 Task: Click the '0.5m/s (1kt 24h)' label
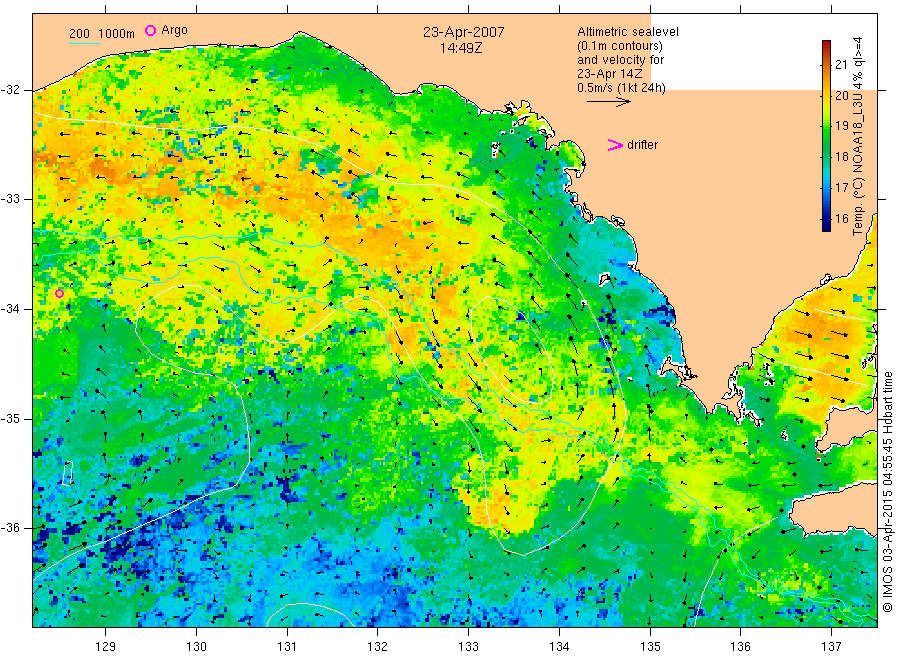[x=621, y=88]
